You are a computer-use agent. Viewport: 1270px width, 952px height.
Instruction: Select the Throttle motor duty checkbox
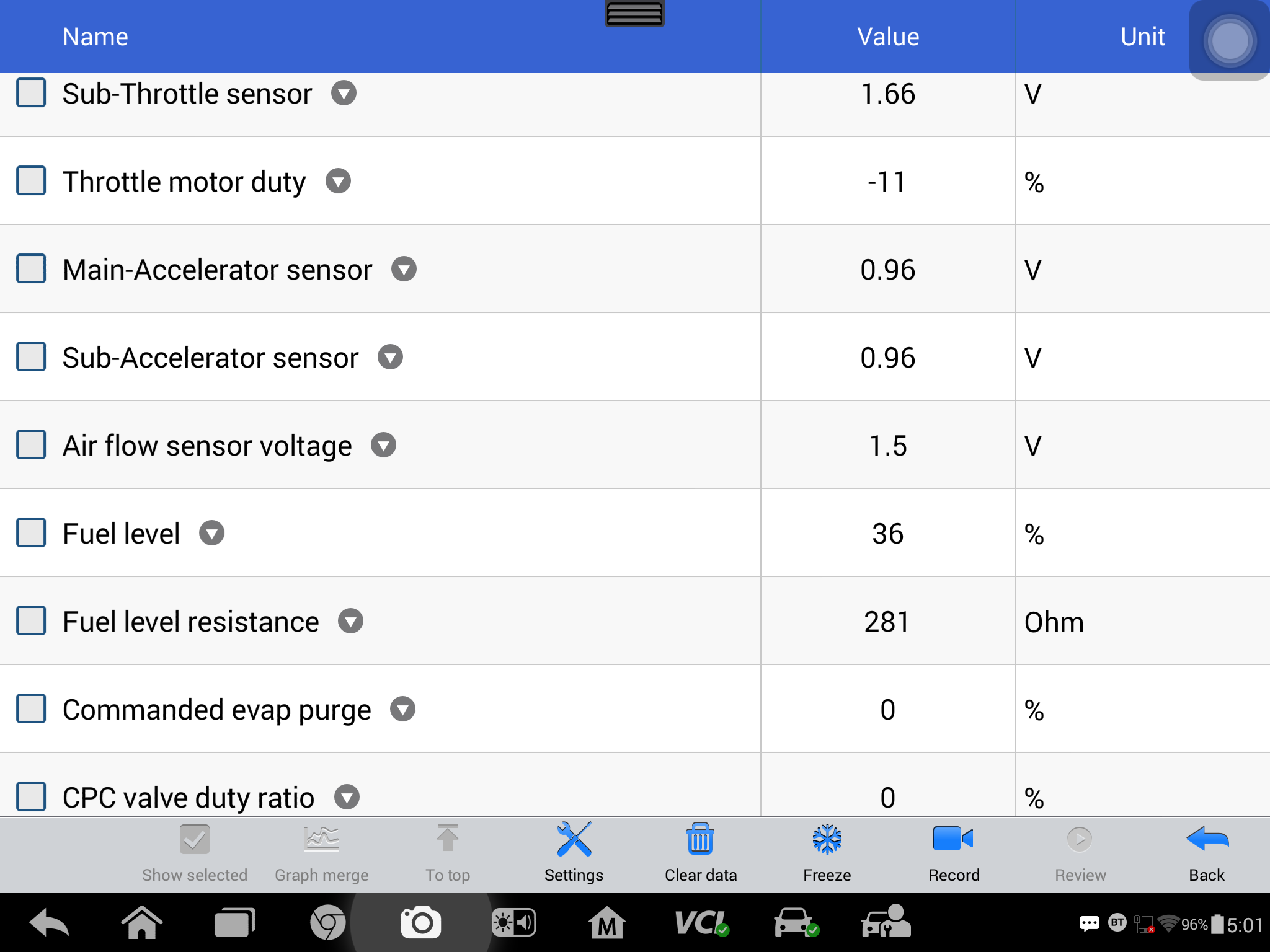tap(31, 181)
